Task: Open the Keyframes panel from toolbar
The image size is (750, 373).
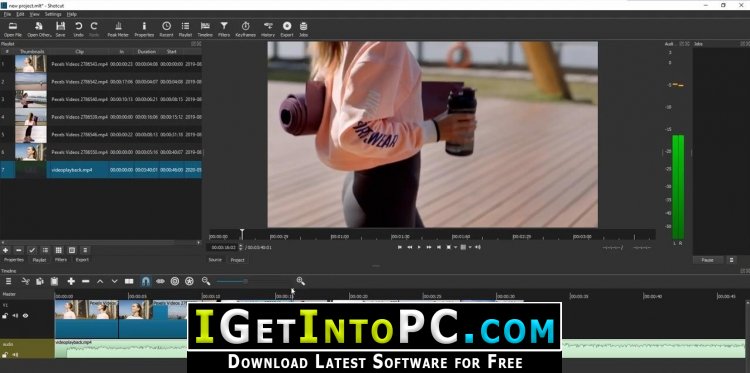Action: click(245, 29)
